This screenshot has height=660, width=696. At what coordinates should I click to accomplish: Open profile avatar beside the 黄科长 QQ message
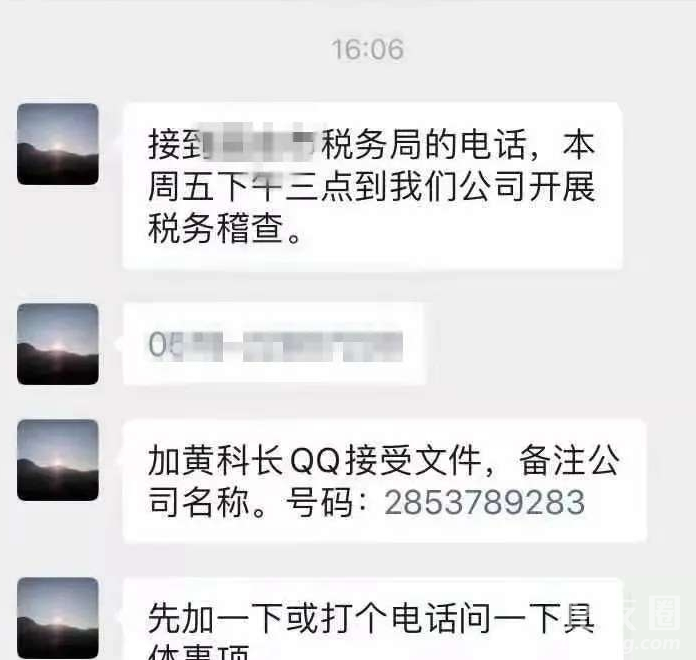coord(58,460)
